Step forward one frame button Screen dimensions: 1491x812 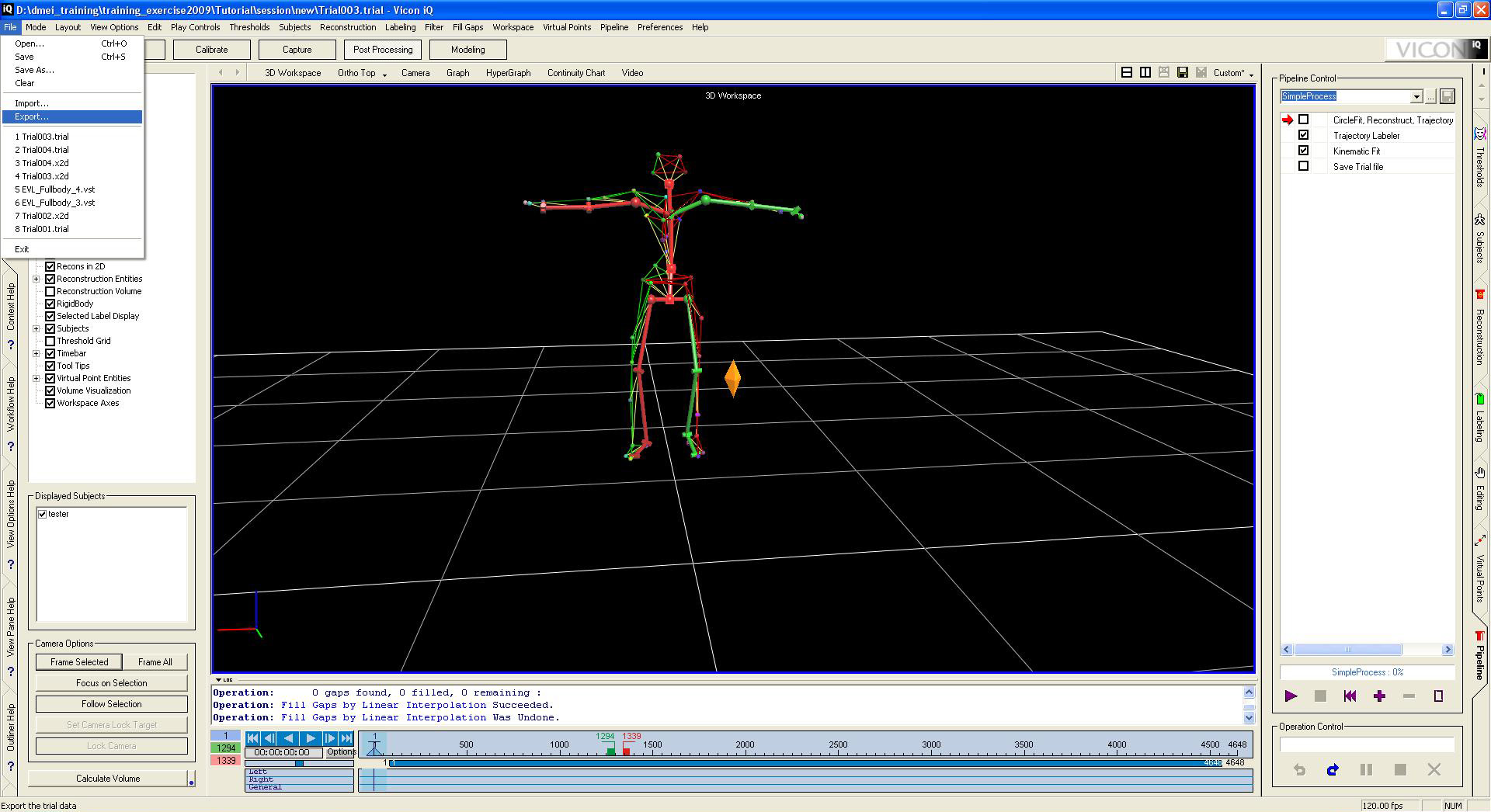329,738
